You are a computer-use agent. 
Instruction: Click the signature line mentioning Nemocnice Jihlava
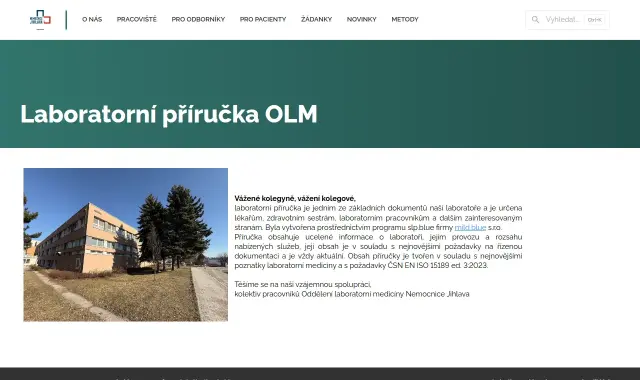pyautogui.click(x=352, y=294)
